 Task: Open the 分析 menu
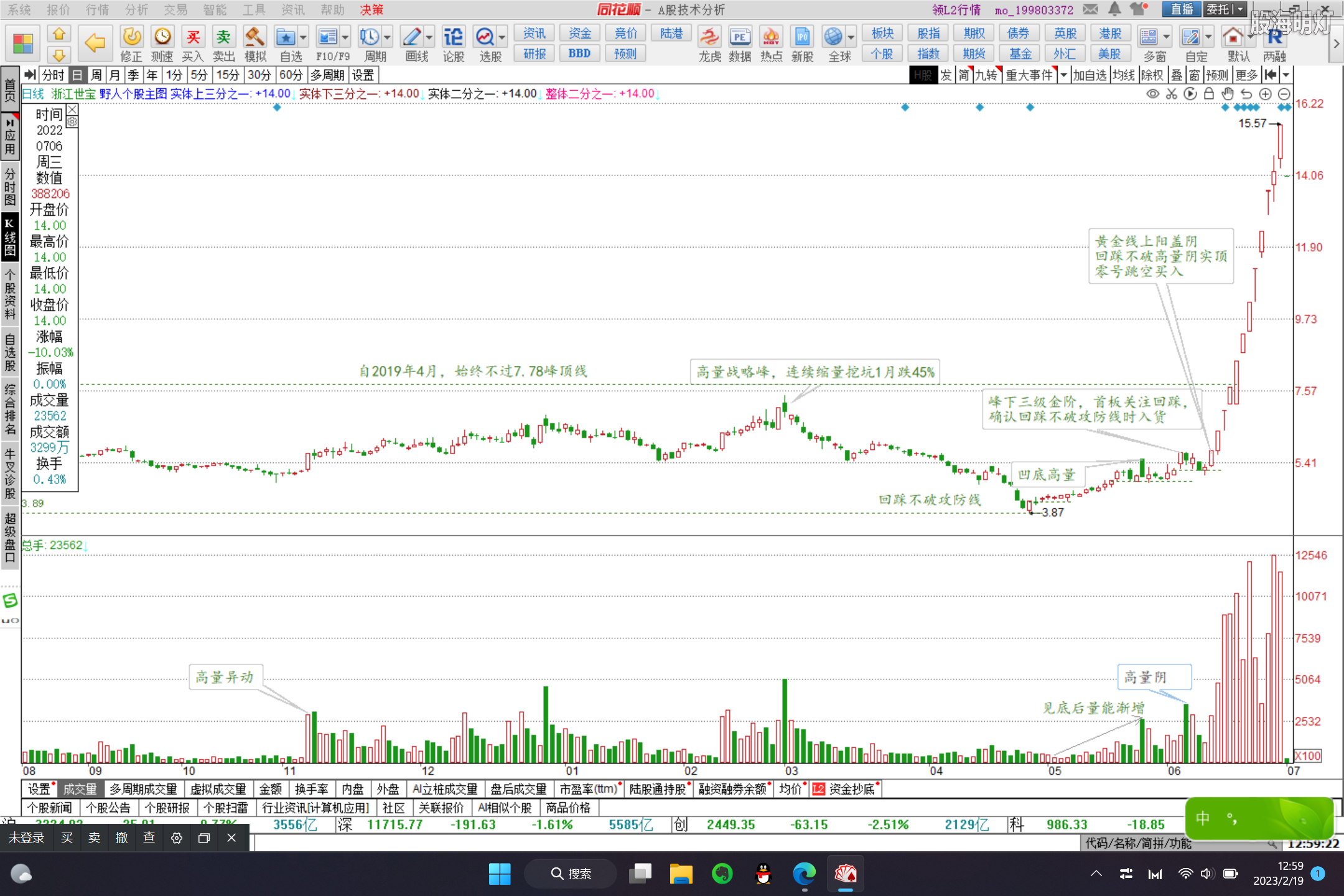tap(136, 9)
